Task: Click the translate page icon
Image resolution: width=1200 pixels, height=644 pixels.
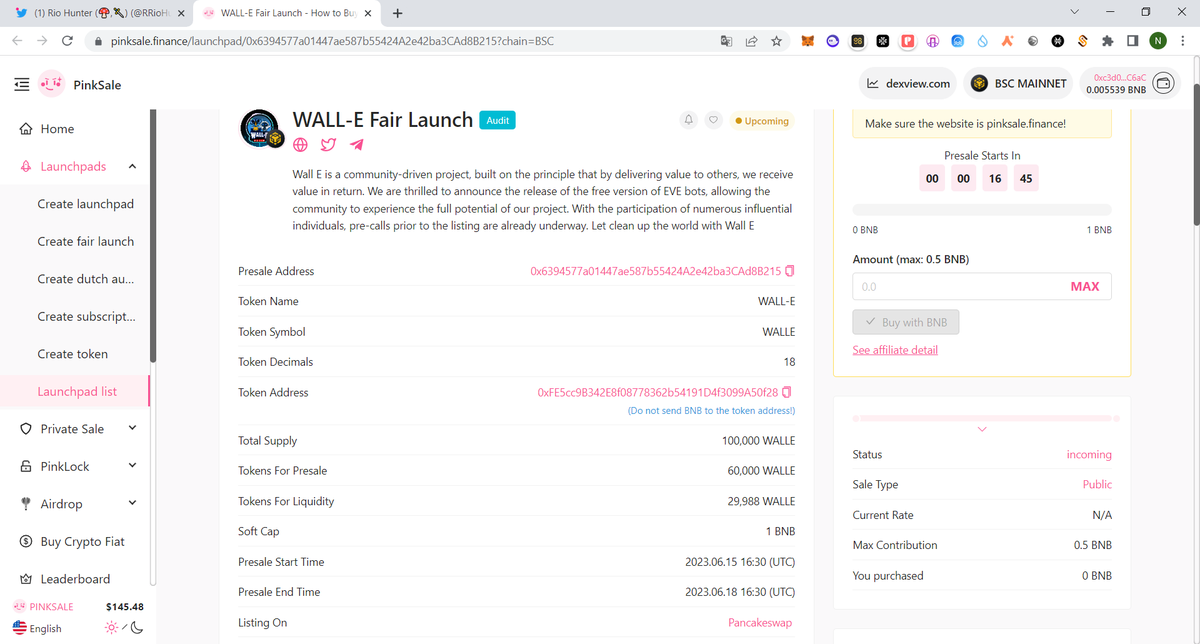Action: (x=726, y=41)
